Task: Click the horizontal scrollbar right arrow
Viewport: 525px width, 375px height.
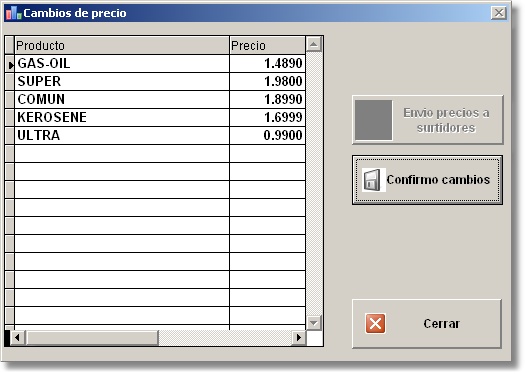Action: [x=298, y=338]
